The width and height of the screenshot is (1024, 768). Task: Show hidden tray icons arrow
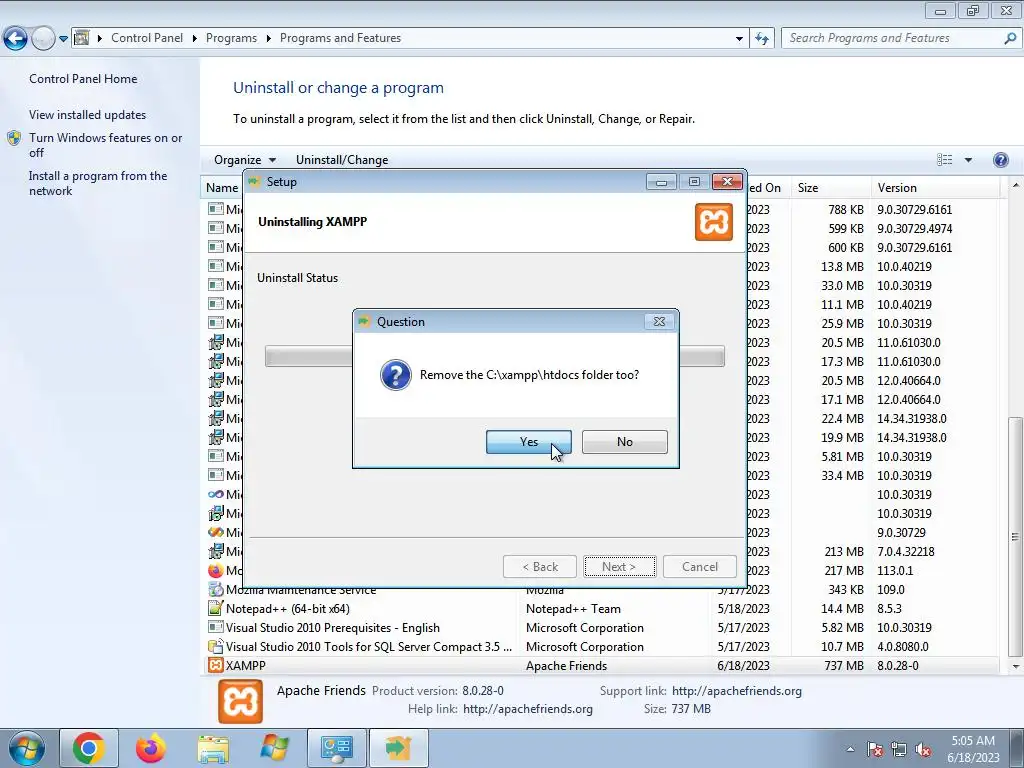[x=850, y=749]
